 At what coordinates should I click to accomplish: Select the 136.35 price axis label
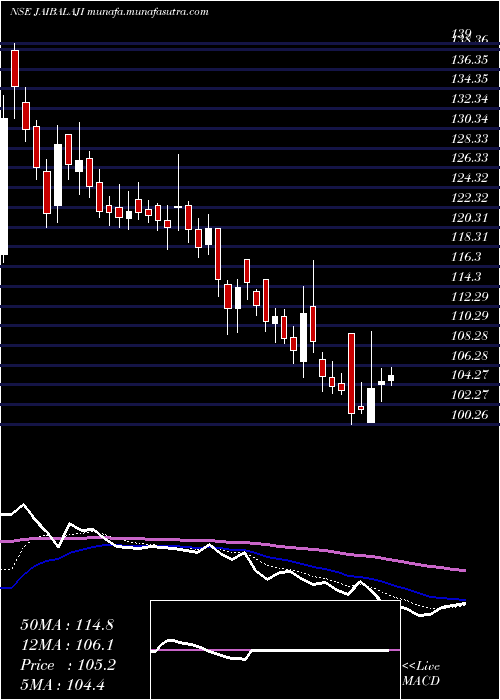coord(469,59)
